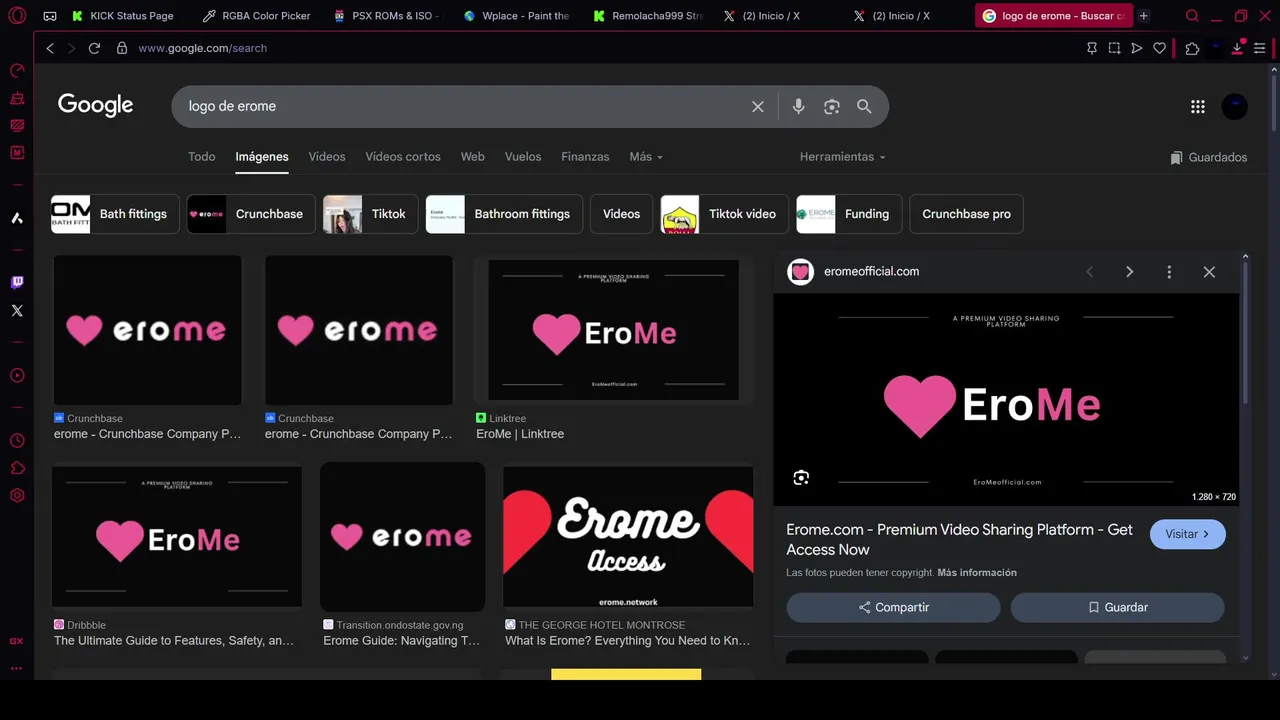The width and height of the screenshot is (1280, 720).
Task: Open the Vuelos tab
Action: pyautogui.click(x=523, y=157)
